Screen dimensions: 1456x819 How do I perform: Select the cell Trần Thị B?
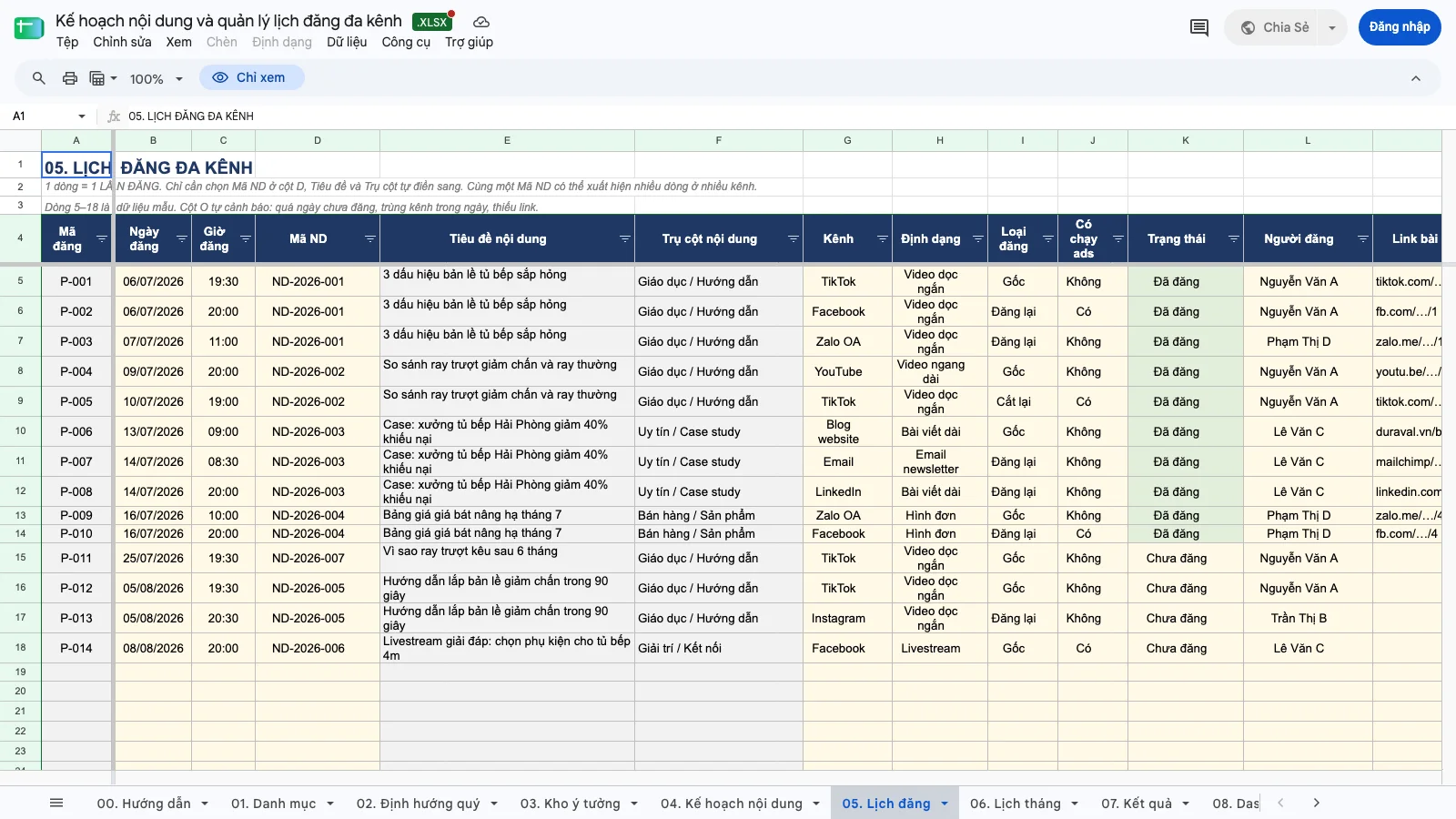(x=1308, y=618)
